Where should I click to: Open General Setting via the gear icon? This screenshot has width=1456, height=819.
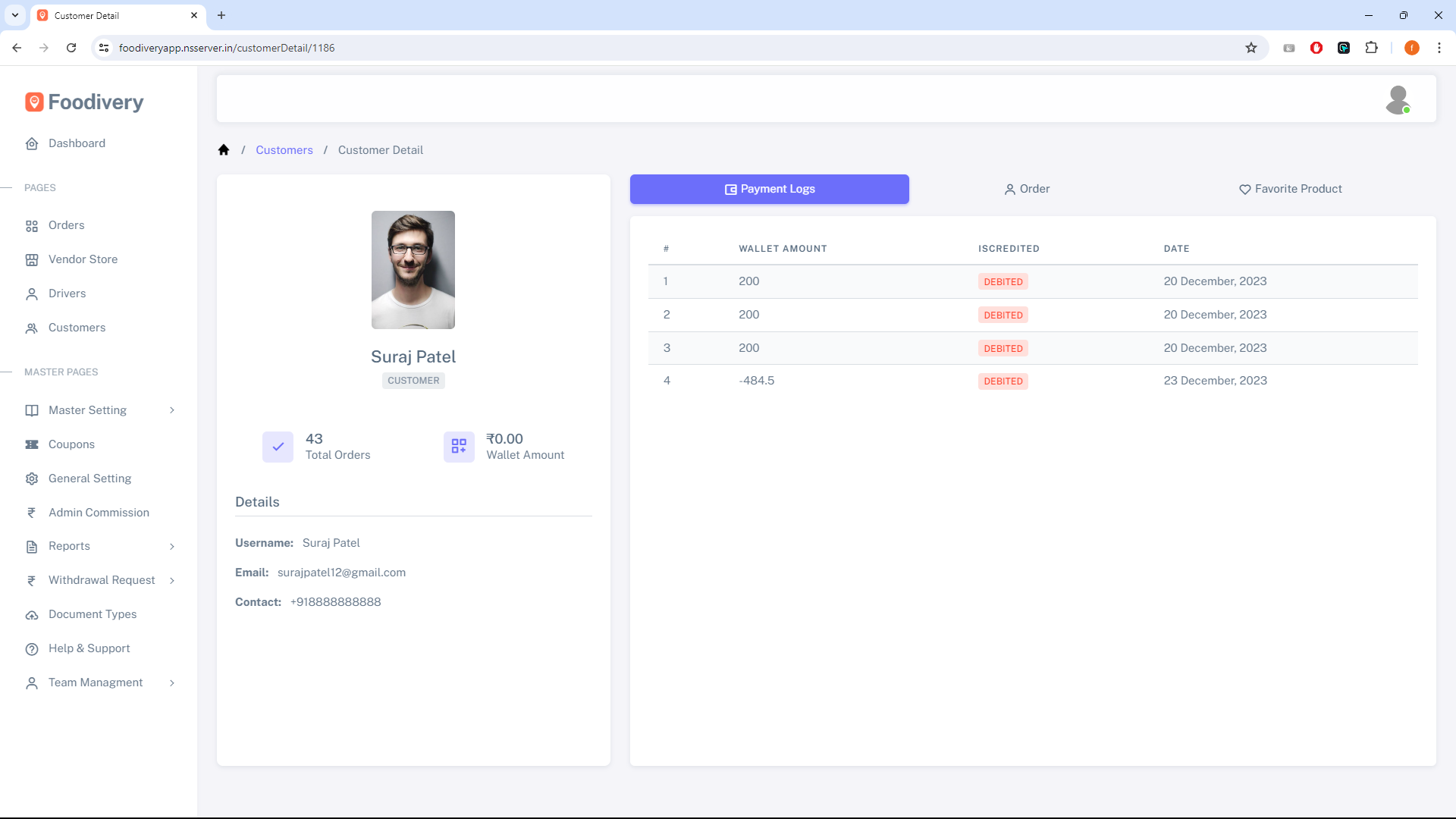coord(31,479)
